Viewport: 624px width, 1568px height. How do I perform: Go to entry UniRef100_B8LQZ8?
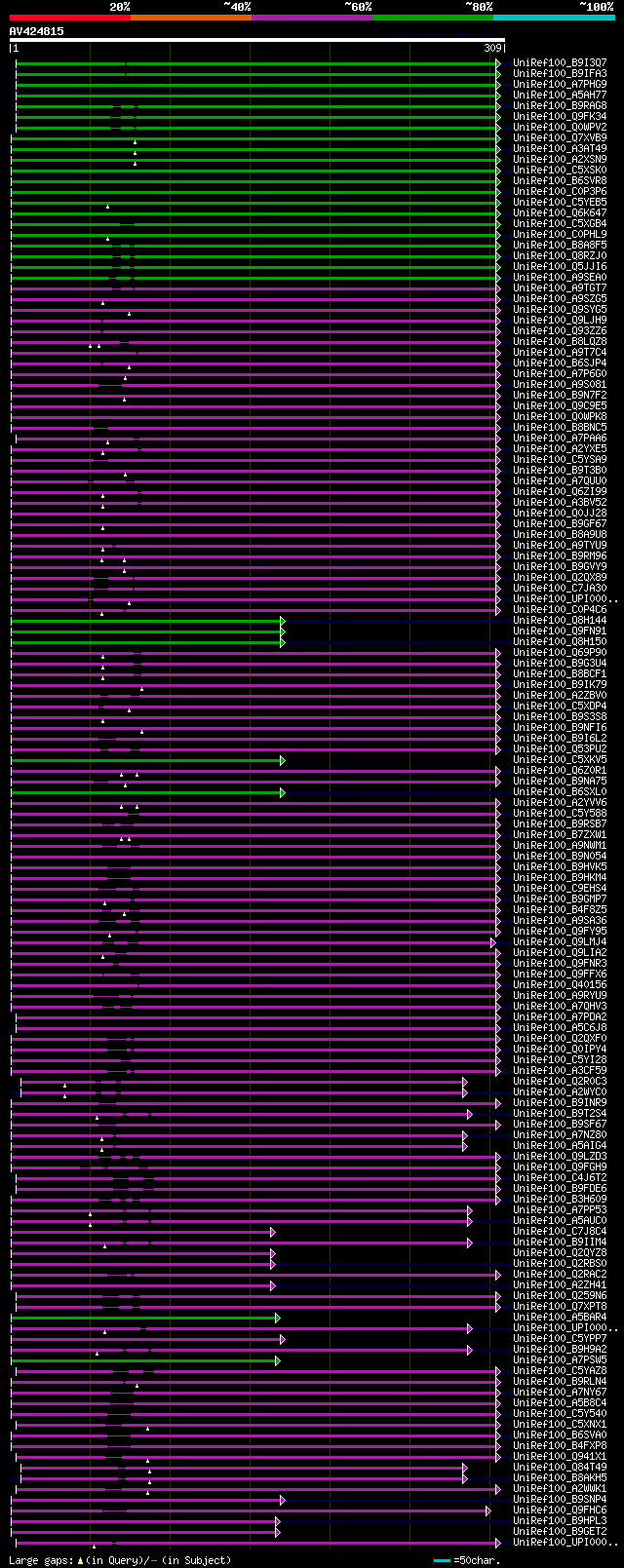560,342
